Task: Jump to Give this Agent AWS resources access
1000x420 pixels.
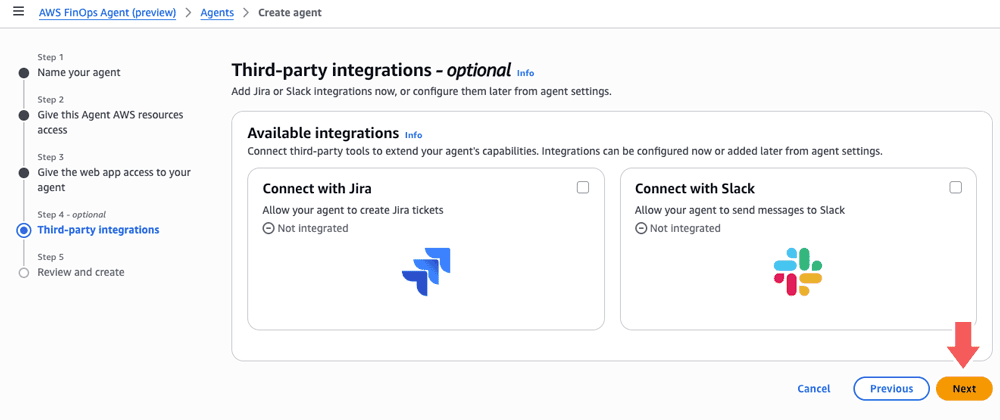Action: 110,122
